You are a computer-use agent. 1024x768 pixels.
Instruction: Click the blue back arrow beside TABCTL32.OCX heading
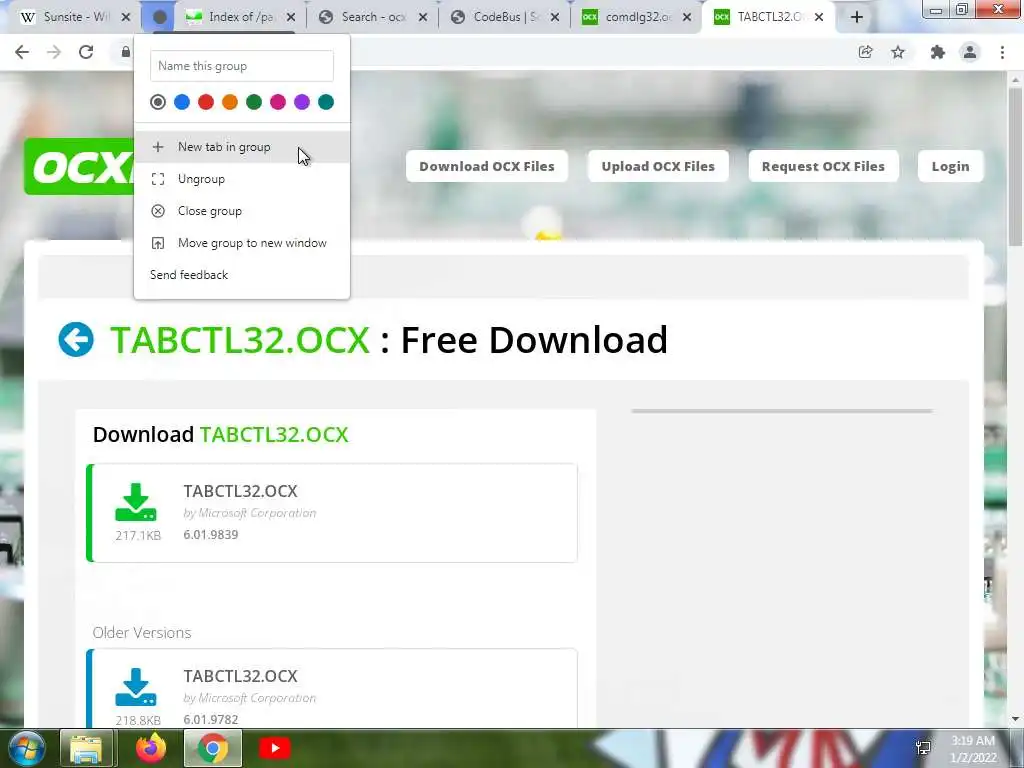click(76, 340)
